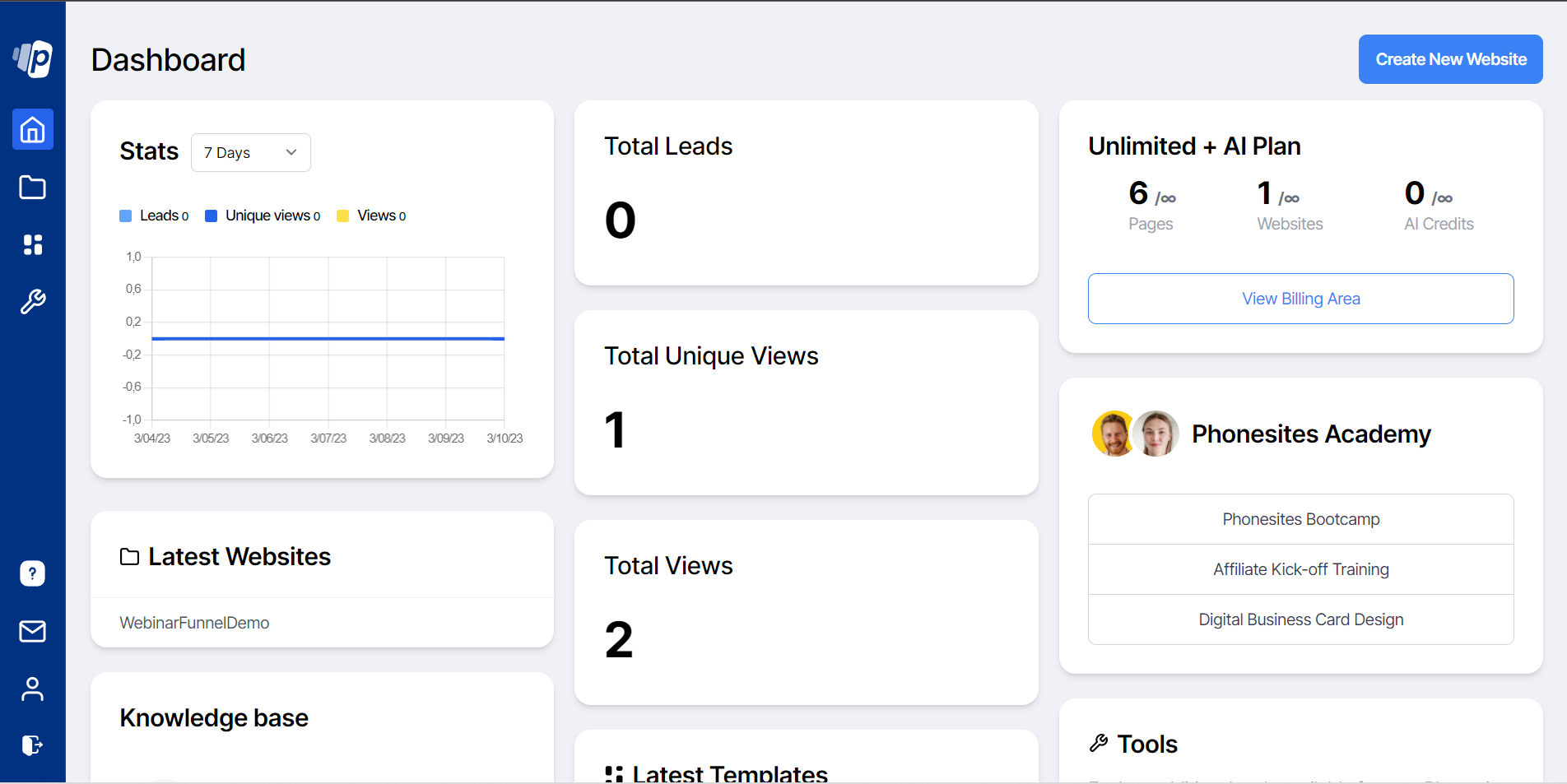Screen dimensions: 1567x784
Task: Select the wrench Tools icon
Action: 32,302
